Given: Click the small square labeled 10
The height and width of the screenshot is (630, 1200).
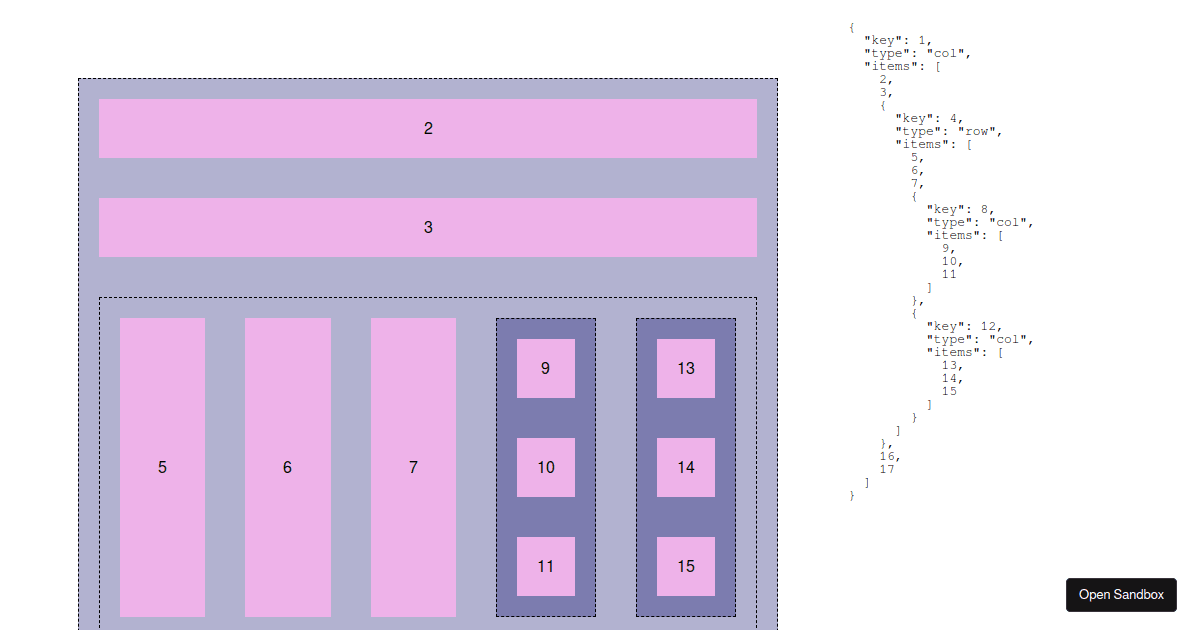Looking at the screenshot, I should pyautogui.click(x=545, y=467).
